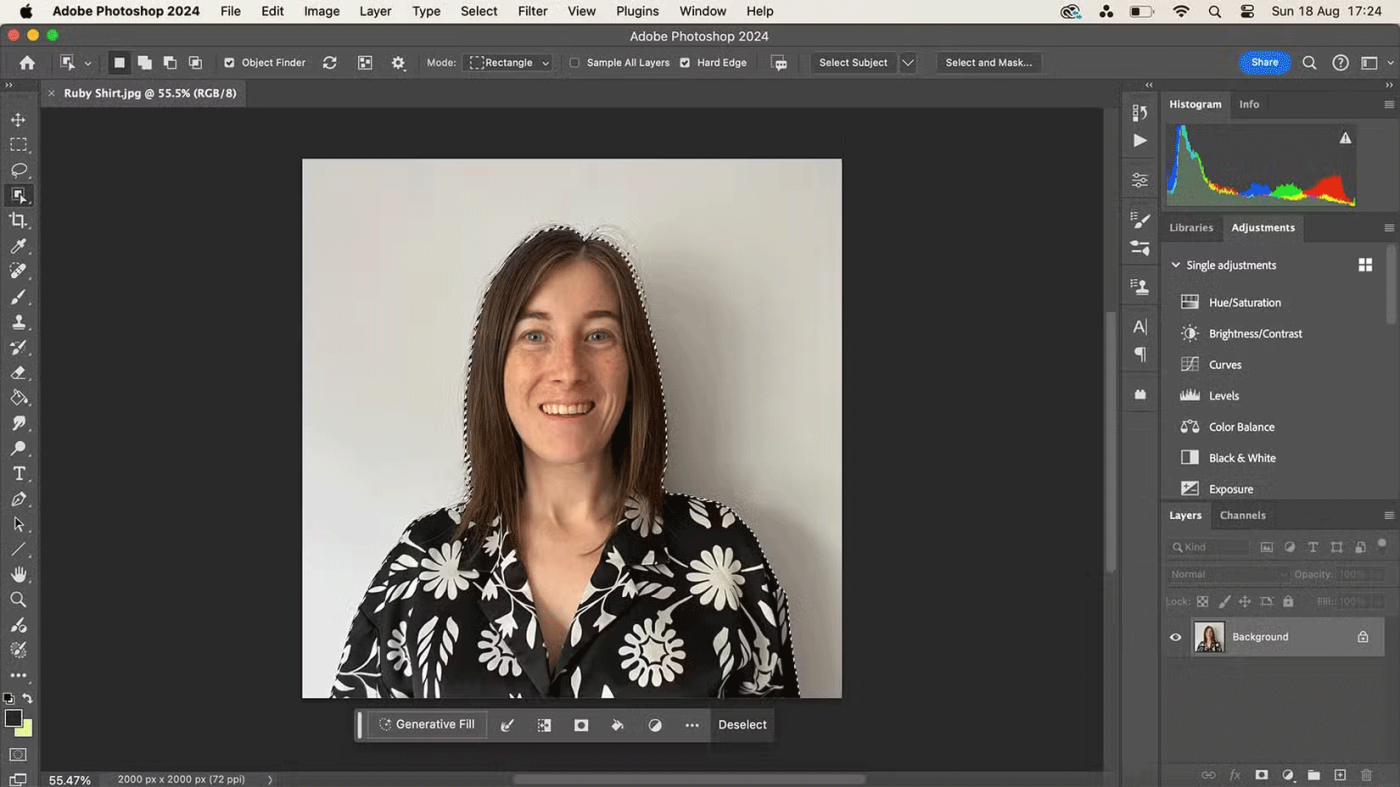Open the Select Subject dropdown arrow
This screenshot has height=787, width=1400.
point(908,63)
